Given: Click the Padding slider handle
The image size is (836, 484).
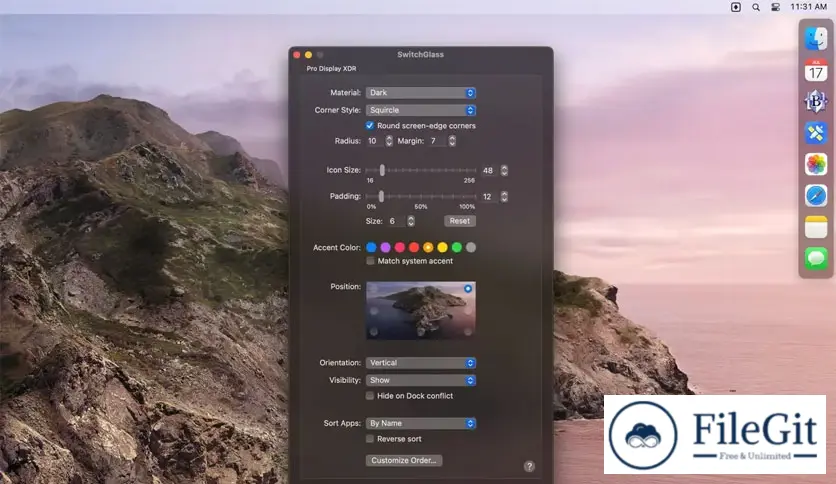Looking at the screenshot, I should [x=381, y=196].
